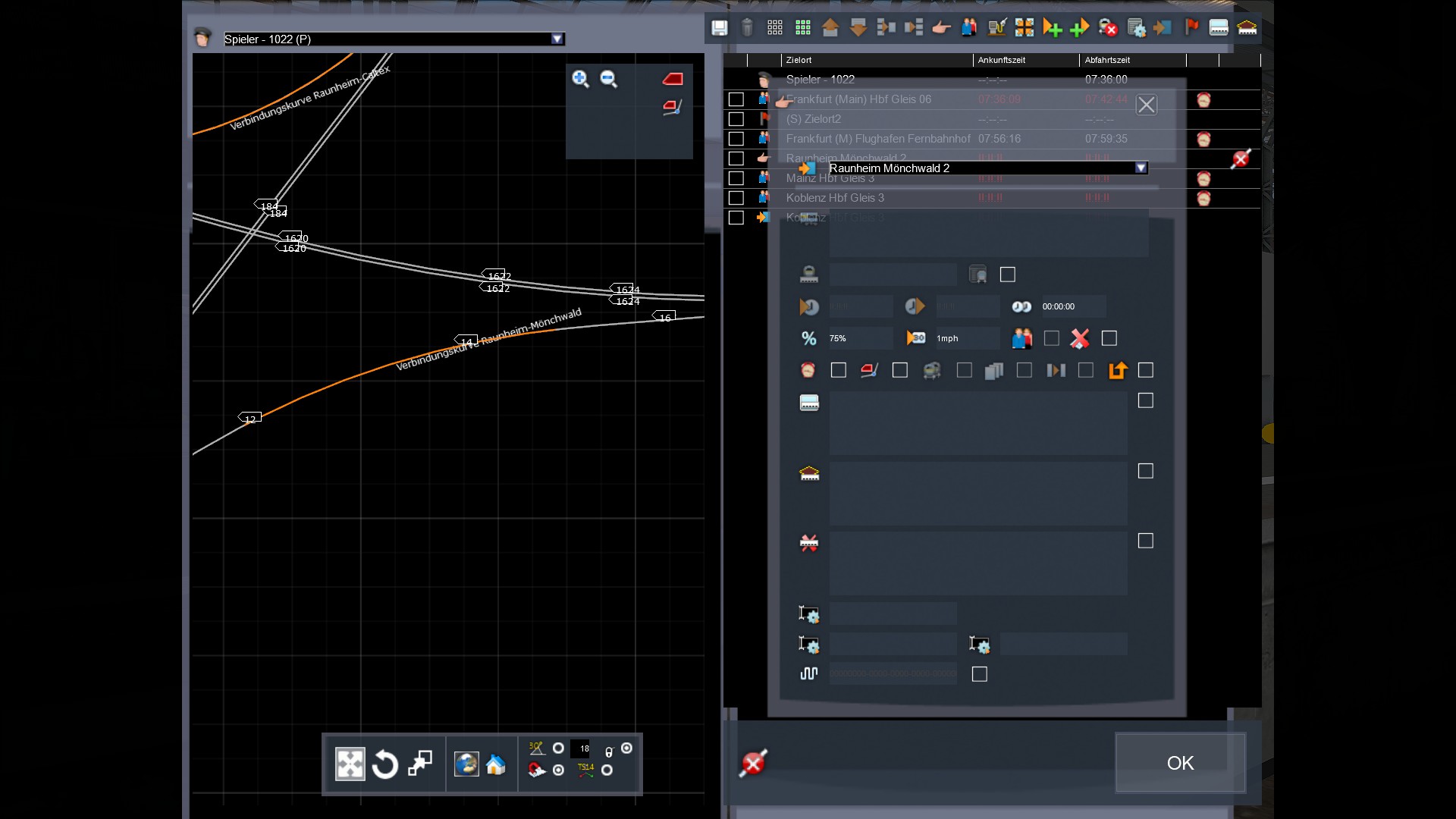Click the trash delete icon
The width and height of the screenshot is (1456, 819).
point(747,28)
